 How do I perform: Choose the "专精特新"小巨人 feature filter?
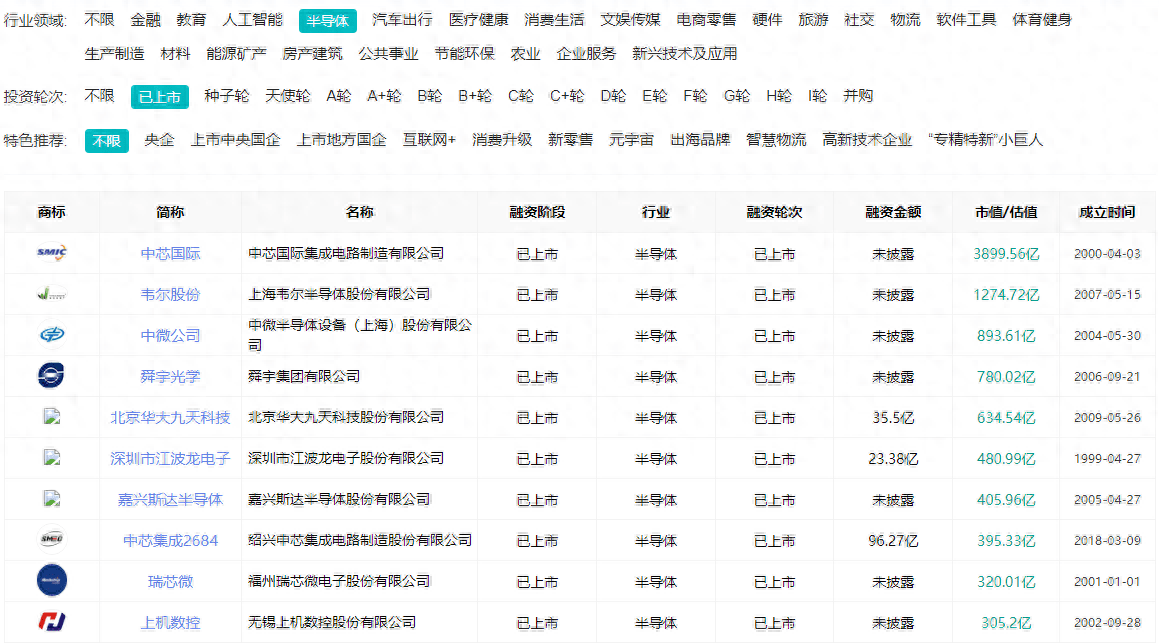985,140
